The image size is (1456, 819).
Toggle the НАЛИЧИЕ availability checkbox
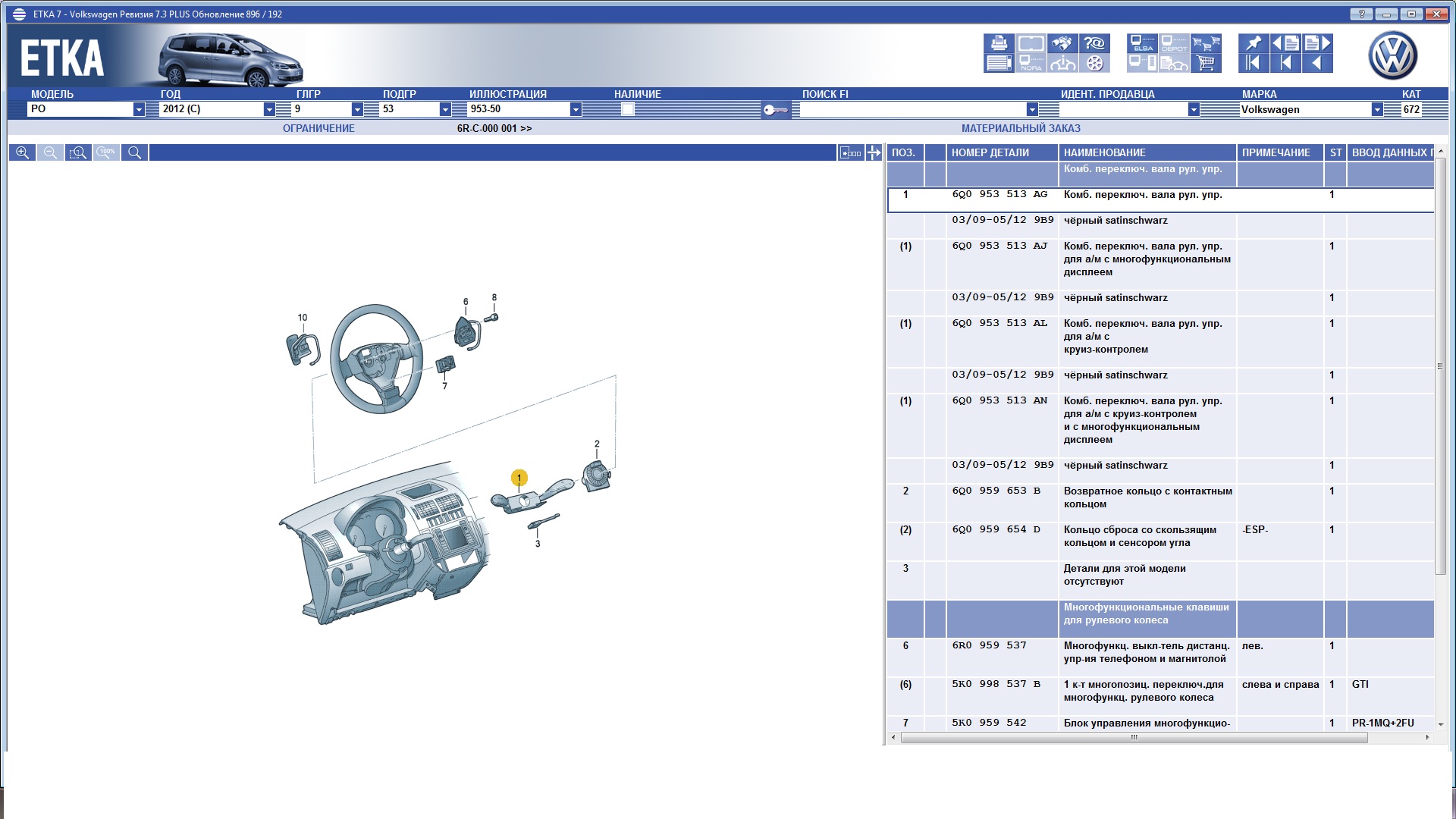coord(627,109)
